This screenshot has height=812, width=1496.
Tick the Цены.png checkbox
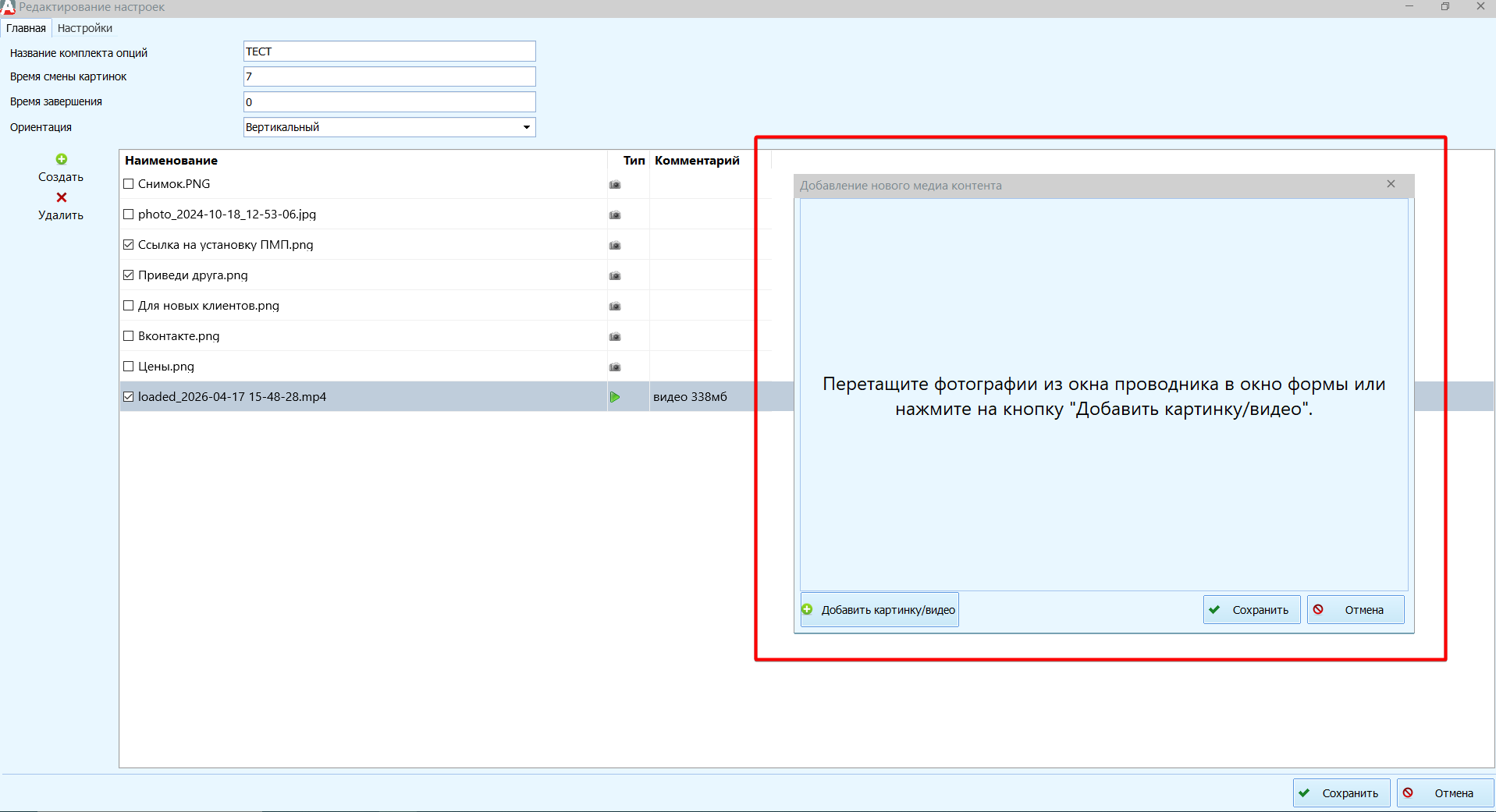coord(129,367)
